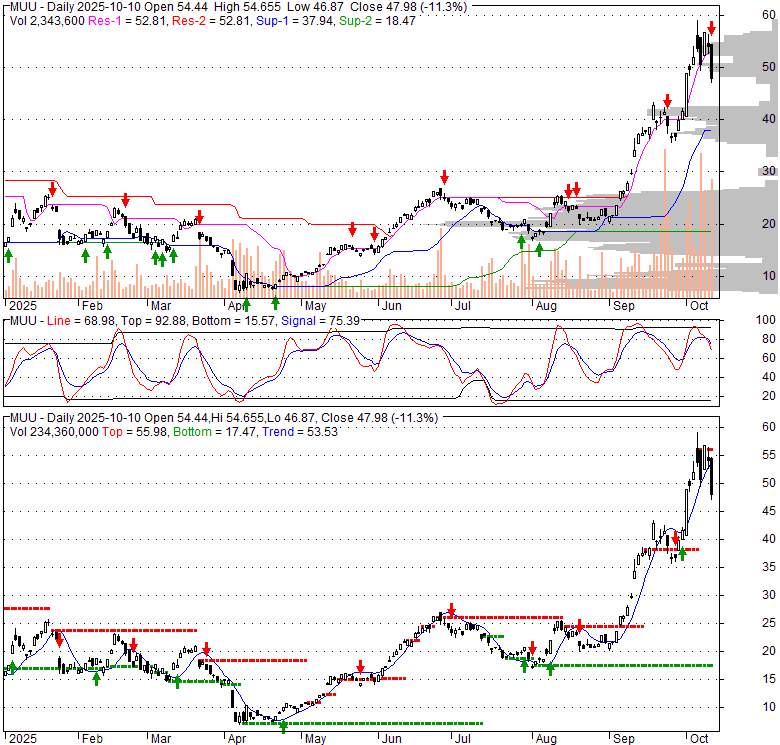The image size is (780, 745).
Task: Click the green buy arrow in late September, bottom chart
Action: coord(683,551)
